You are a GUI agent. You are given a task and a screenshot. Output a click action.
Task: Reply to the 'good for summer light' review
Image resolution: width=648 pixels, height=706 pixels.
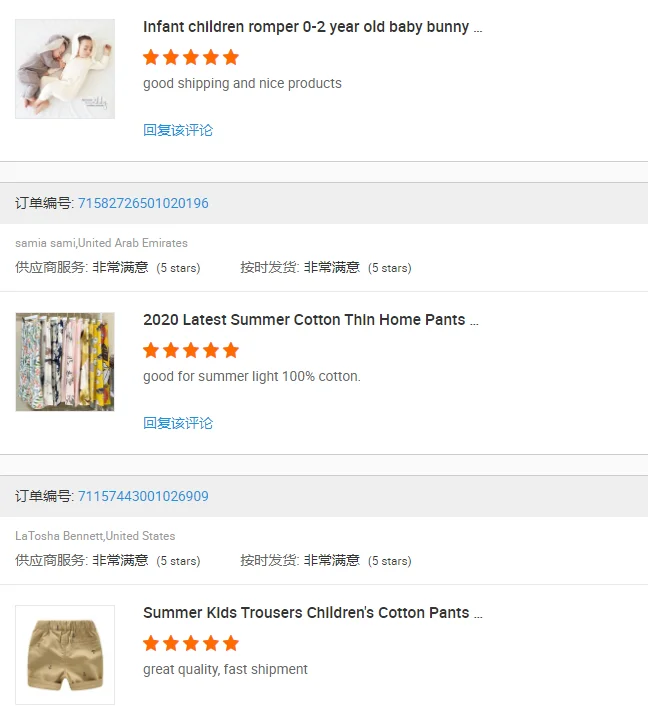click(x=178, y=423)
